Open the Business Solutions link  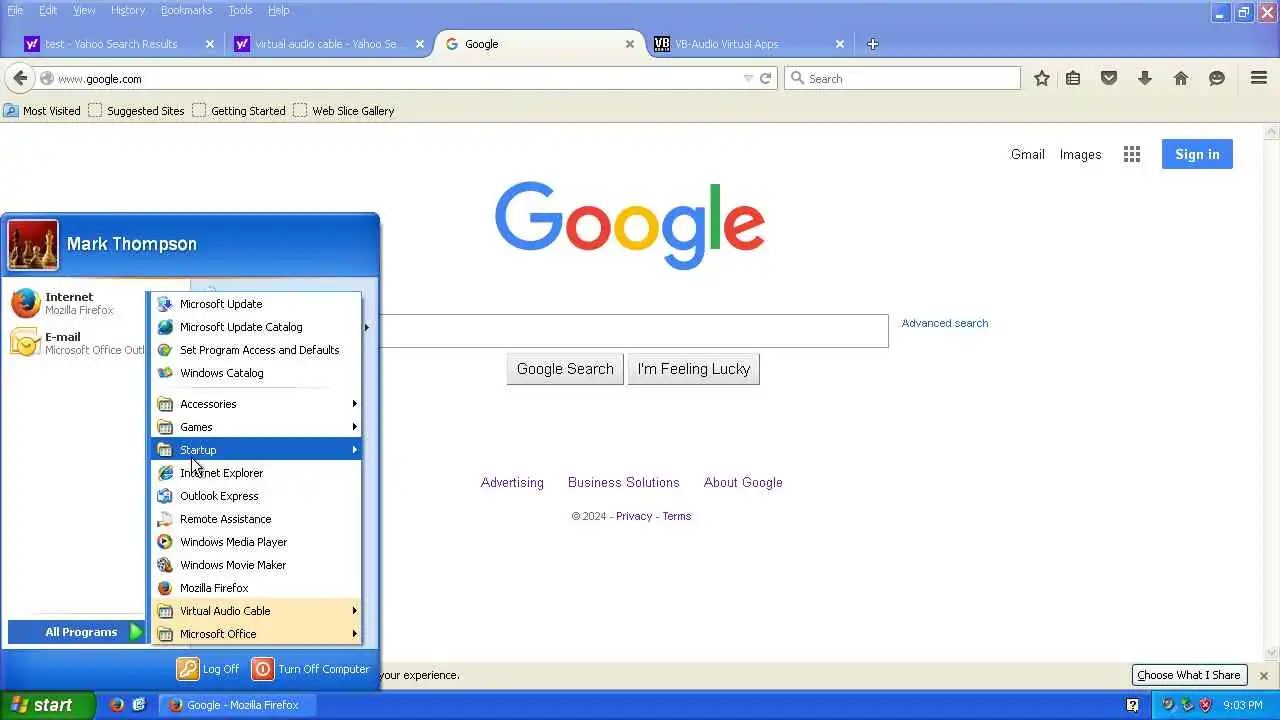624,482
